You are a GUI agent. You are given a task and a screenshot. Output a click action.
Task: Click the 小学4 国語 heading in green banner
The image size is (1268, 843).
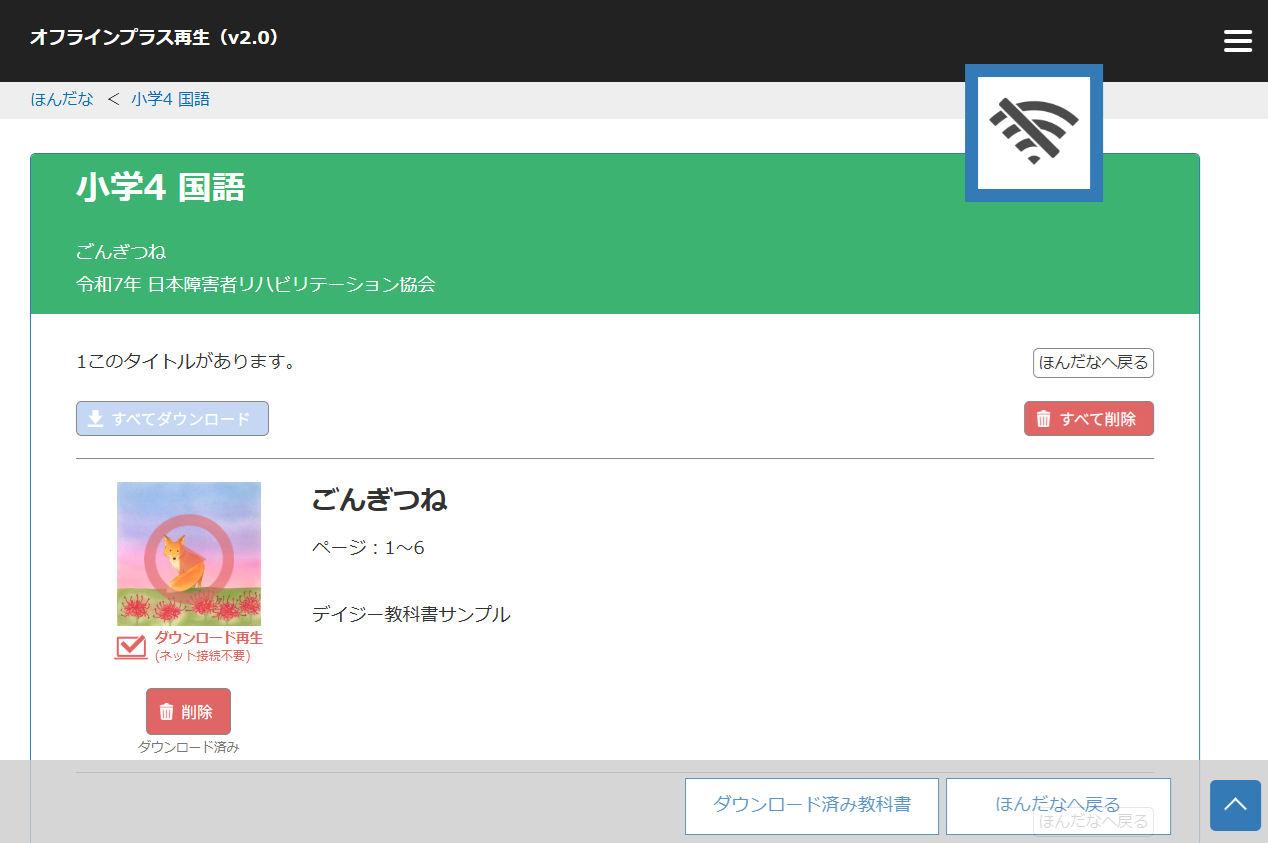(x=160, y=187)
